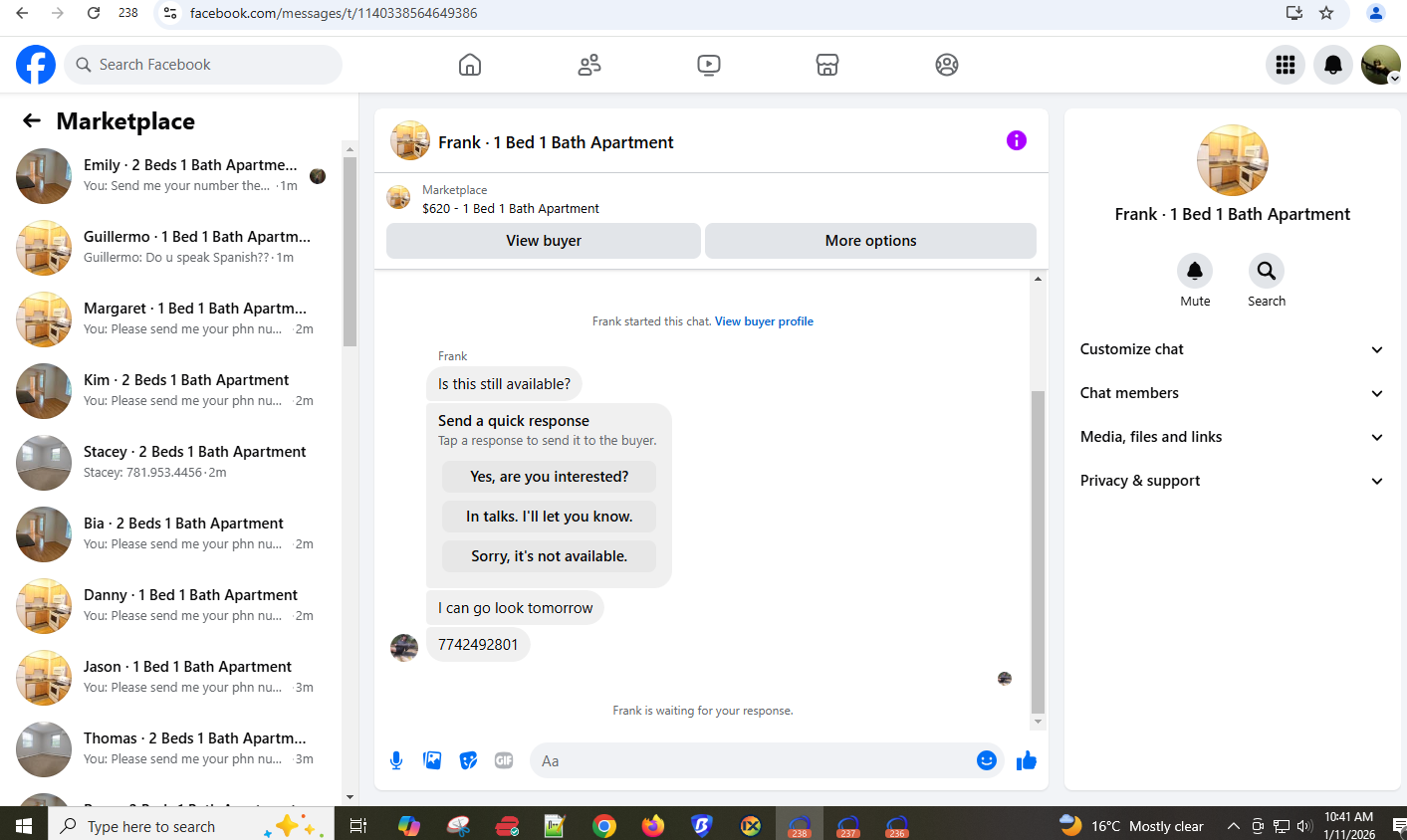Open Jason 1 Bed 1 Bath conversation
Image resolution: width=1407 pixels, height=840 pixels.
[173, 678]
